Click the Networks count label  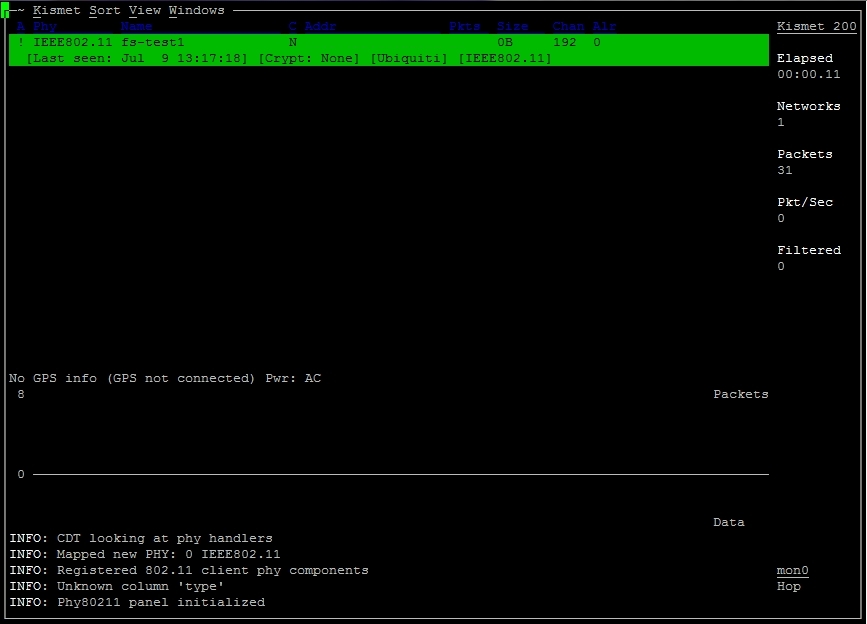808,106
